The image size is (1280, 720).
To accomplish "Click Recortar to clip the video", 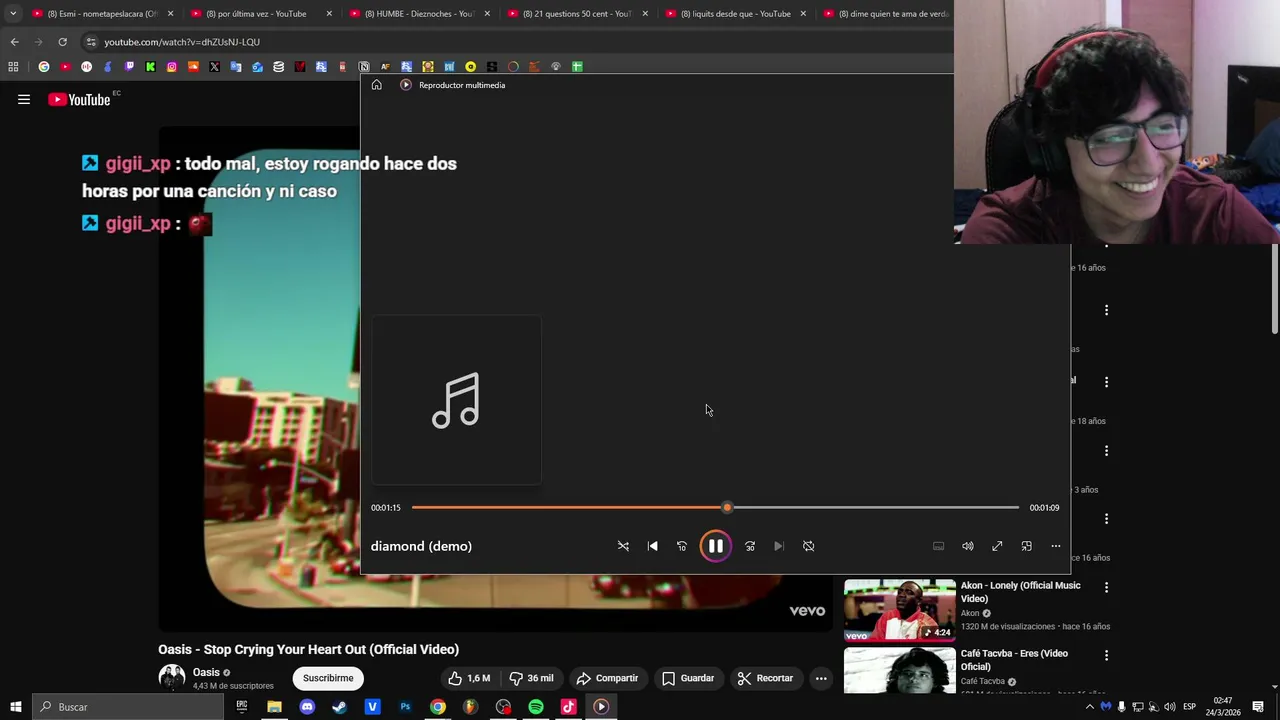I will [765, 678].
